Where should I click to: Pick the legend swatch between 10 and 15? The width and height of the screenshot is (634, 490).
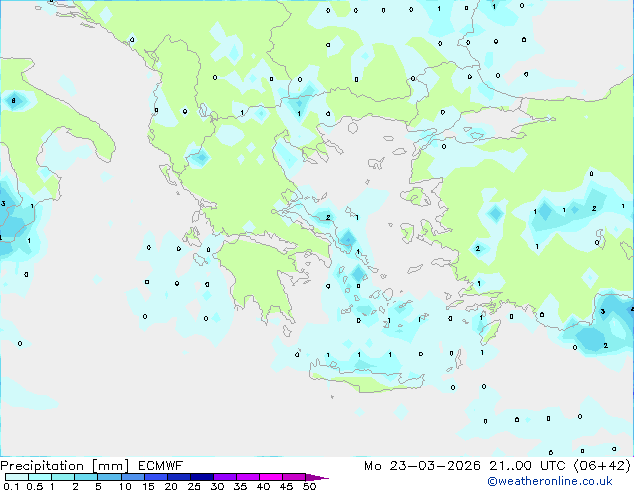(x=132, y=477)
